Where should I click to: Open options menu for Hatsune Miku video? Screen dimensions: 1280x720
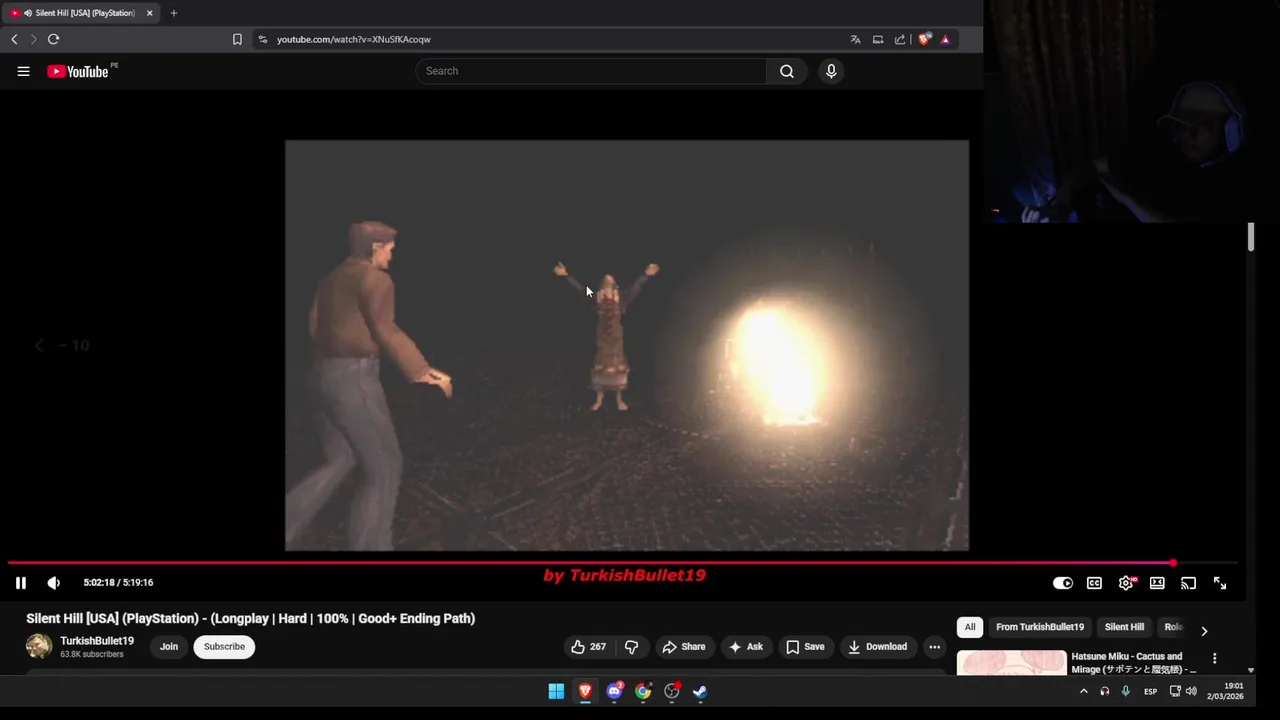(x=1214, y=658)
